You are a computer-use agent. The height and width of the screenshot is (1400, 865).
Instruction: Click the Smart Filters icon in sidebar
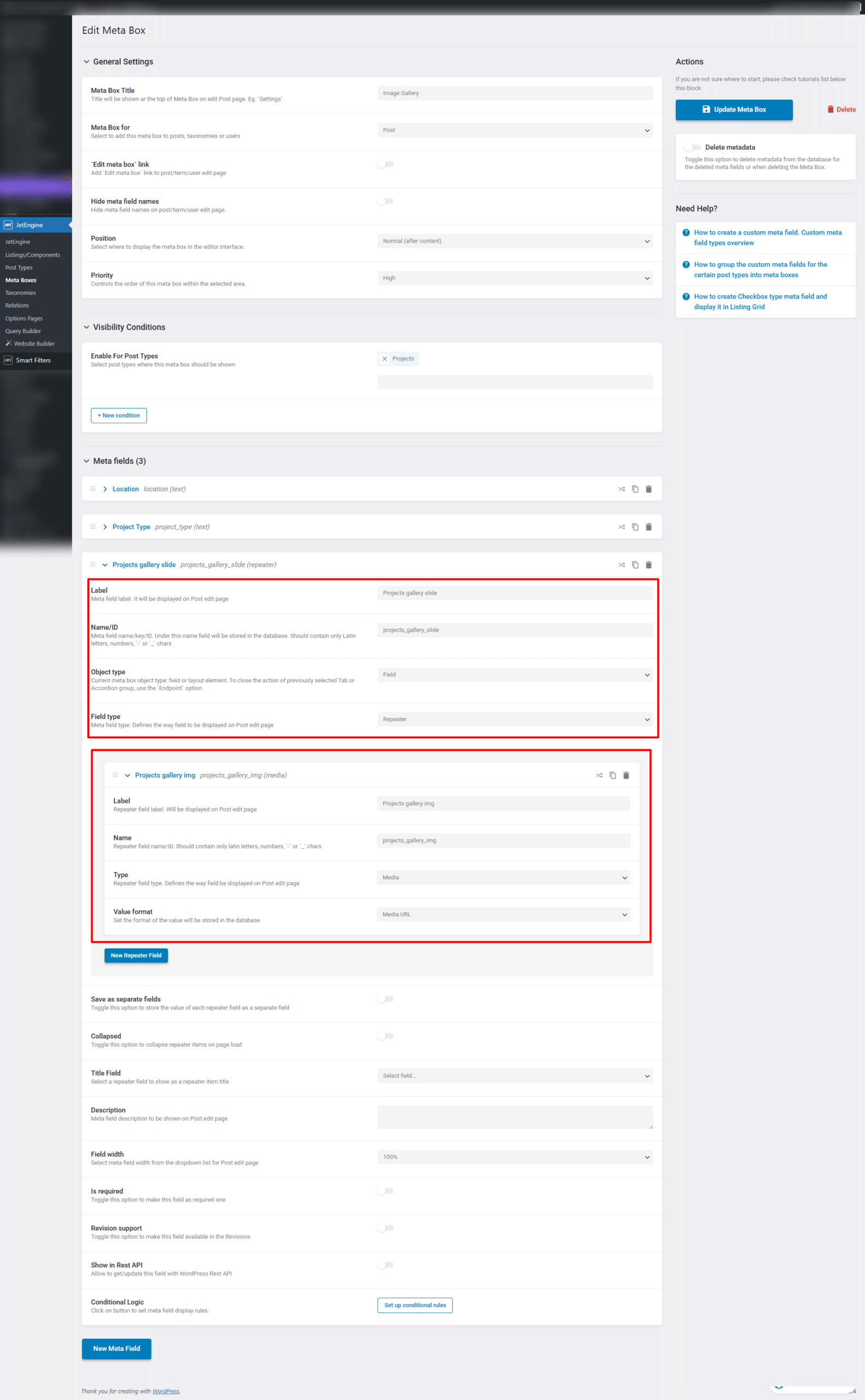pyautogui.click(x=8, y=360)
